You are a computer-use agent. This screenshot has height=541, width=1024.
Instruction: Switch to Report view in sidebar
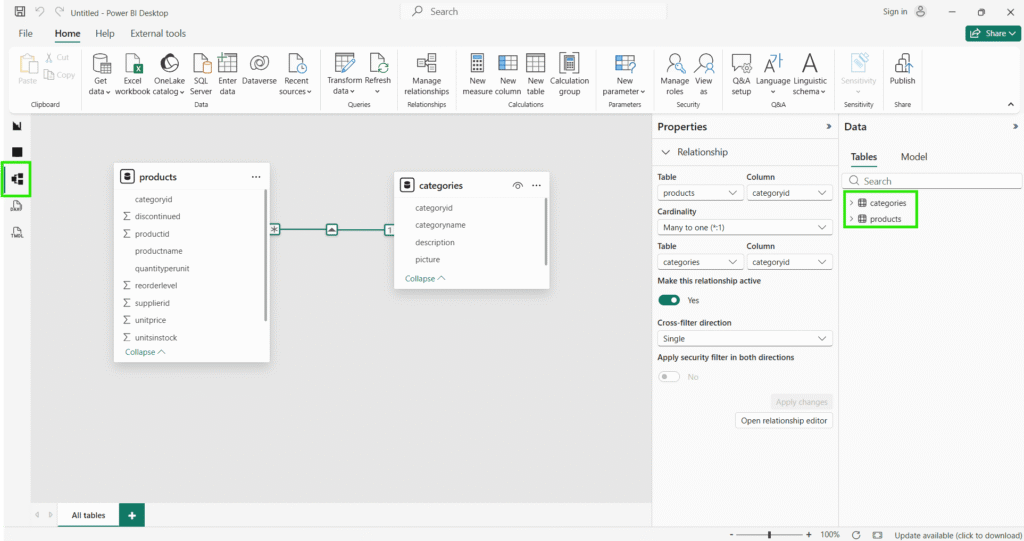pos(17,126)
